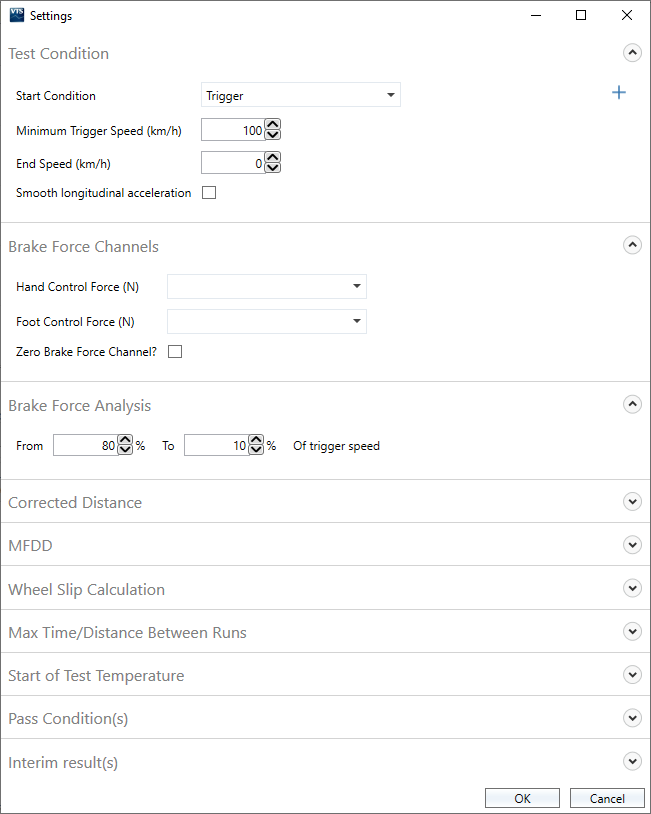Click the End Speed input field
Viewport: 651px width, 814px height.
(x=233, y=163)
